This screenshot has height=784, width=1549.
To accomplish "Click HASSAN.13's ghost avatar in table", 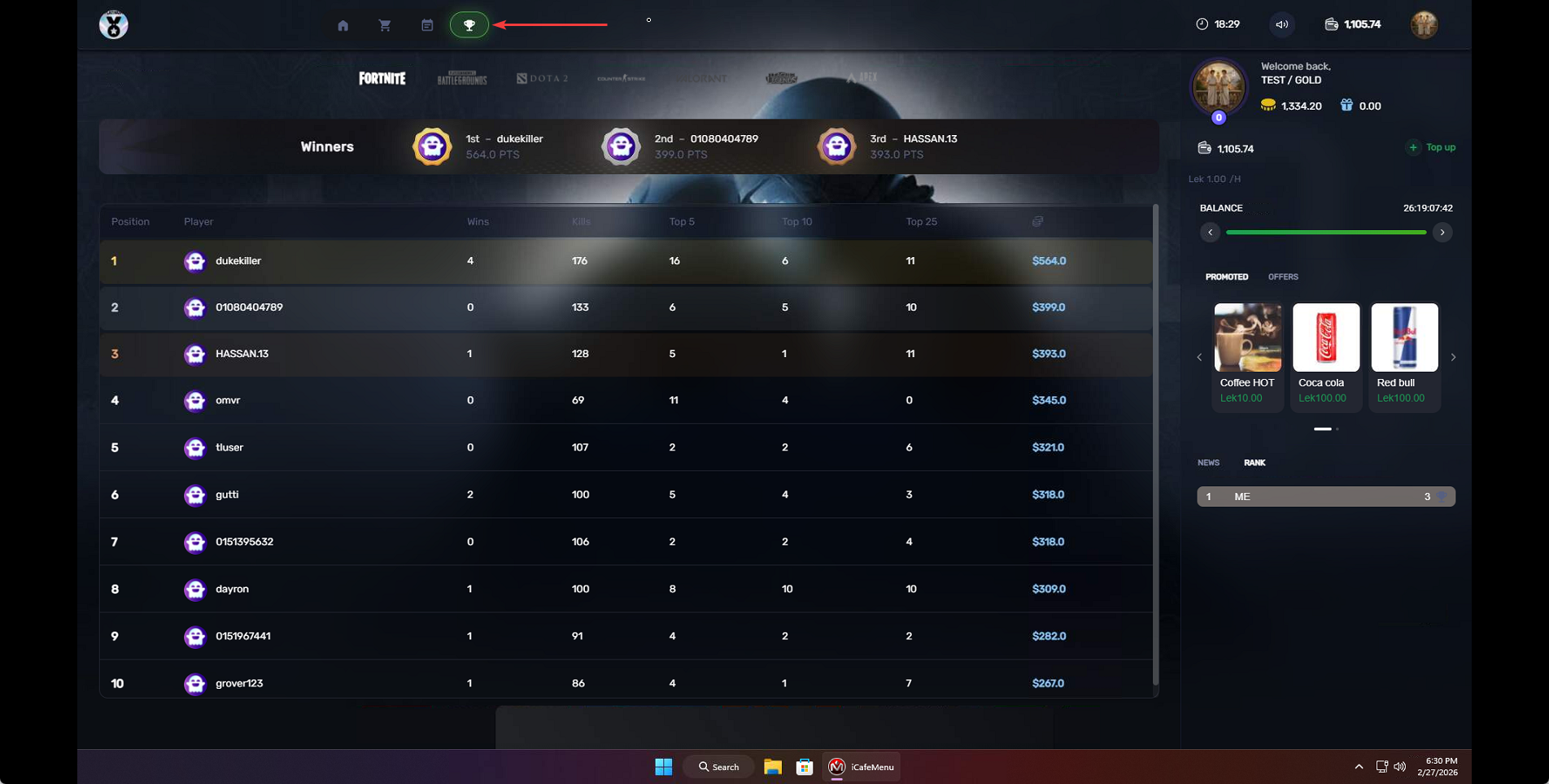I will 194,354.
